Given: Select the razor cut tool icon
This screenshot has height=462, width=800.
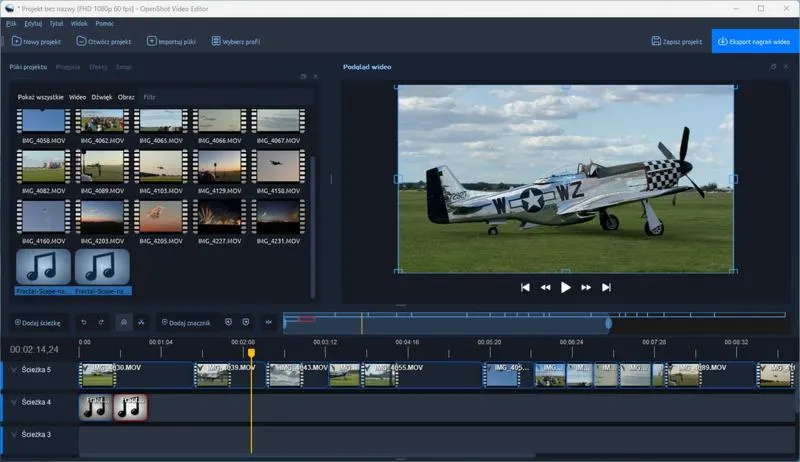Looking at the screenshot, I should 141,322.
